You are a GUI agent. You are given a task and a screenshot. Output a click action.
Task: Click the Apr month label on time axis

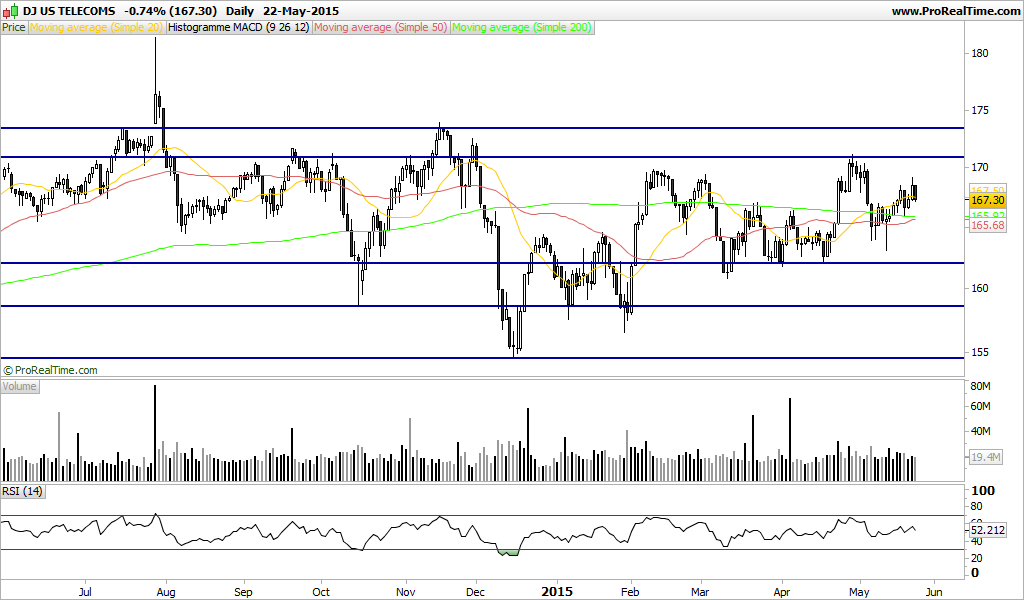[x=781, y=592]
